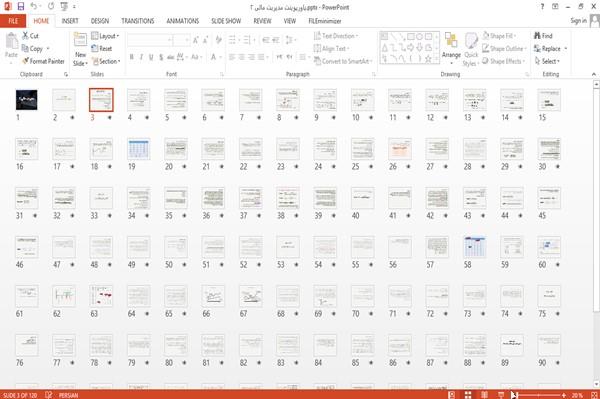Toggle Underline formatting

[151, 57]
